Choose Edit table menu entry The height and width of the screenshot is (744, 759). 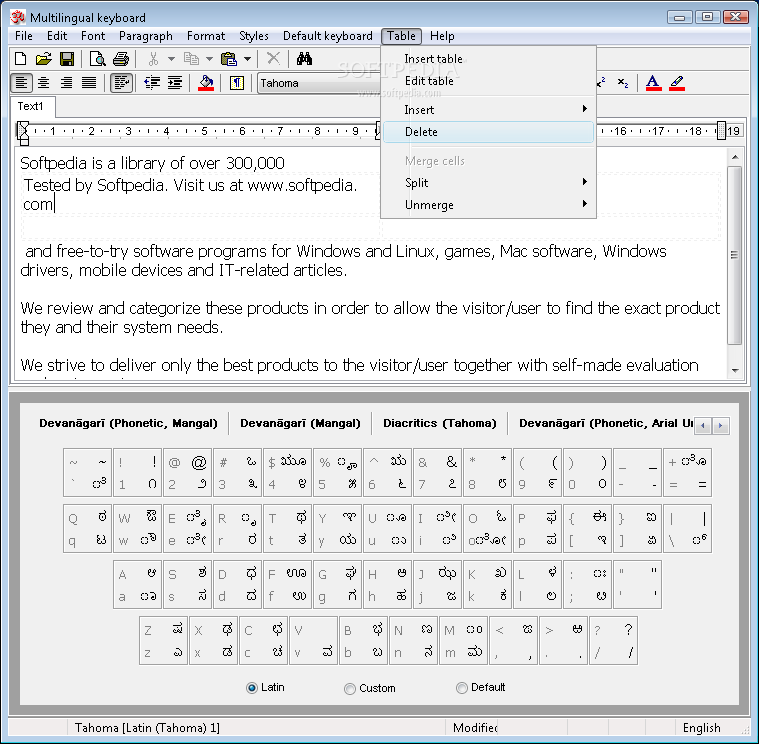(x=488, y=81)
